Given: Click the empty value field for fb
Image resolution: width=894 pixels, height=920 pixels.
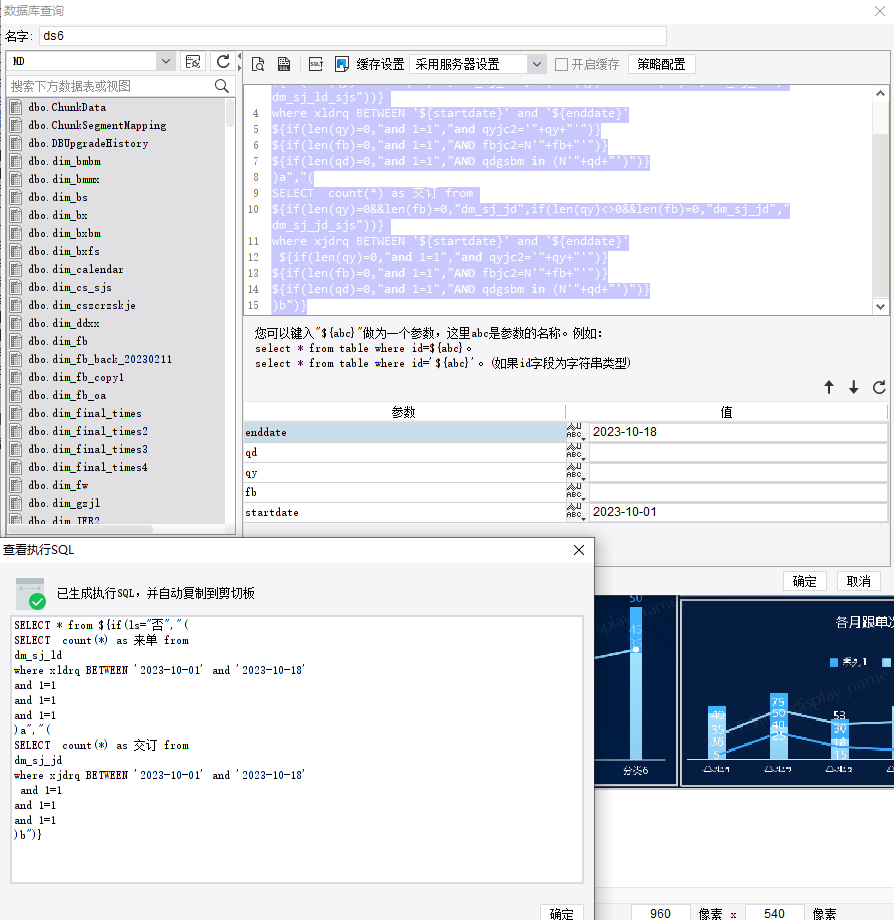Looking at the screenshot, I should [738, 492].
